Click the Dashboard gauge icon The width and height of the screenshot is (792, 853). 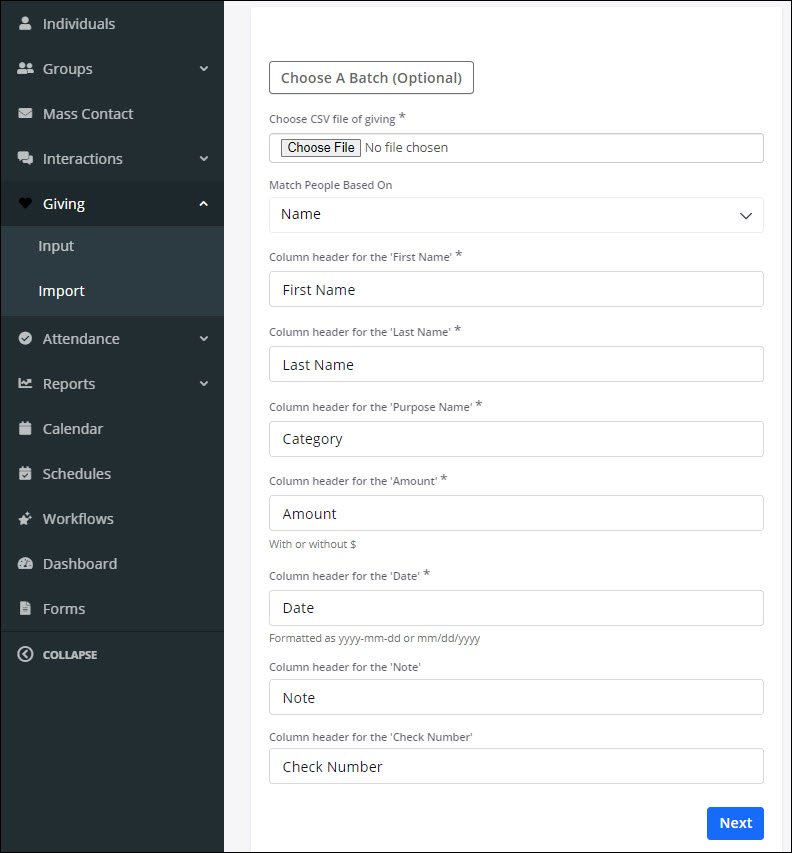[25, 564]
